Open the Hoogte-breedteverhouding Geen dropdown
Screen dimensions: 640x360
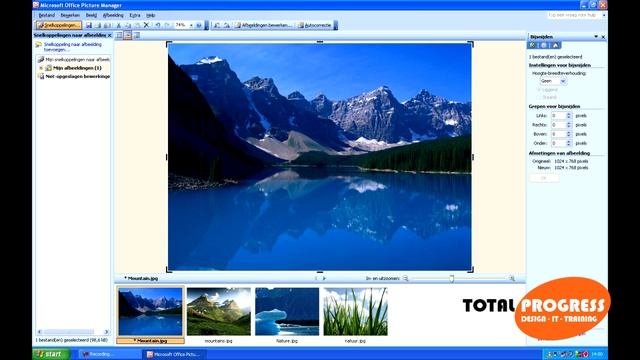553,81
